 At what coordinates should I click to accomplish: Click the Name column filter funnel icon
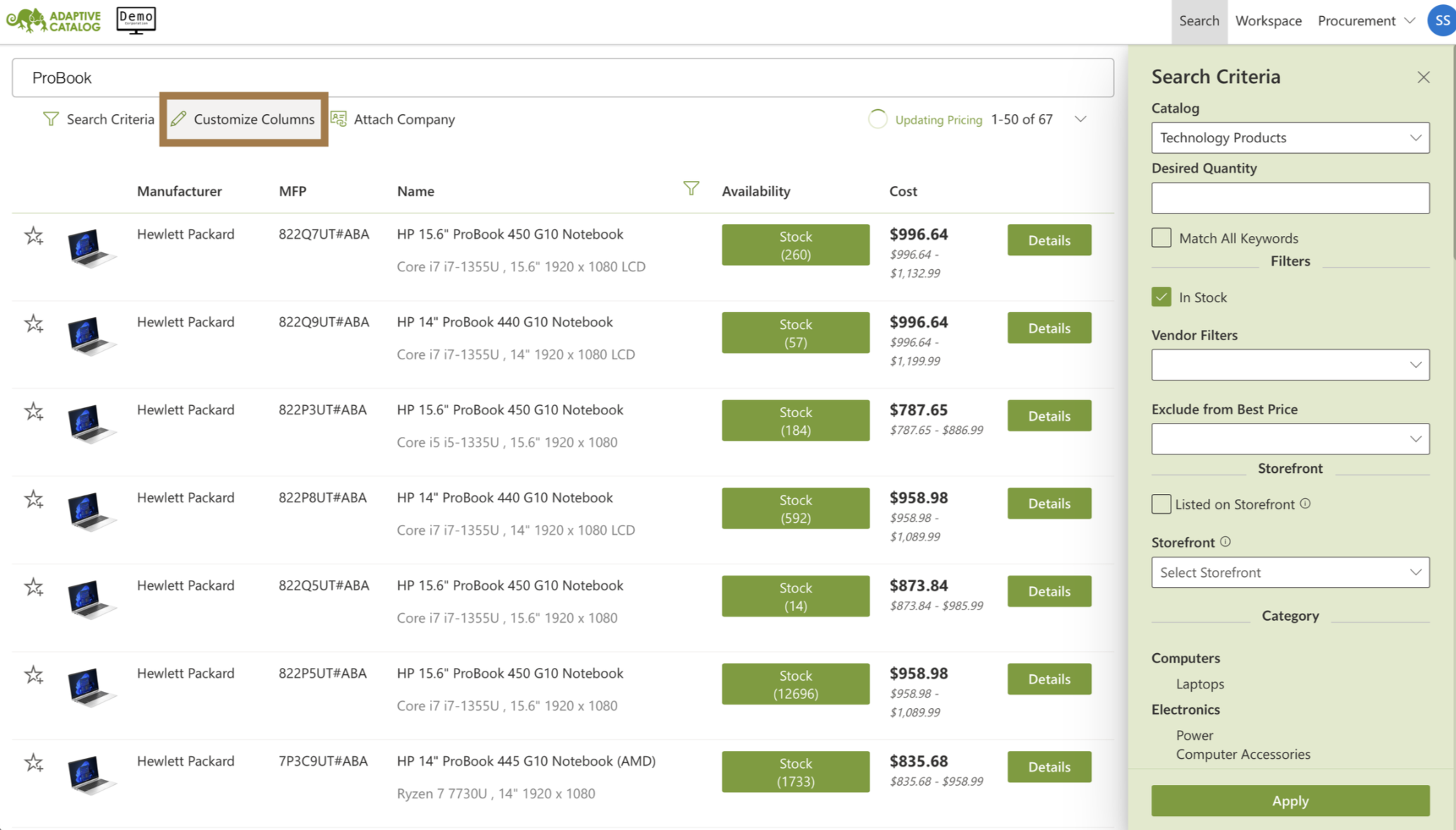tap(691, 188)
